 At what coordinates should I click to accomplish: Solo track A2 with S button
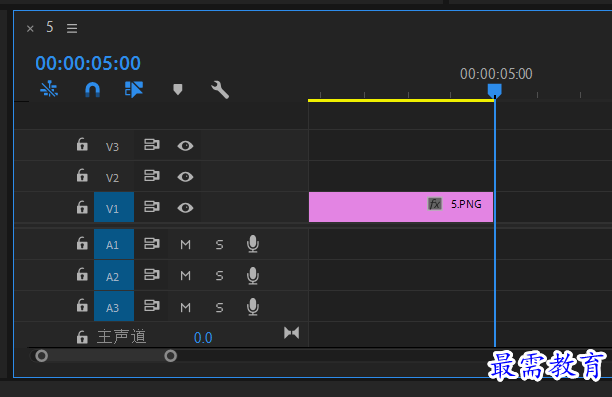(219, 276)
